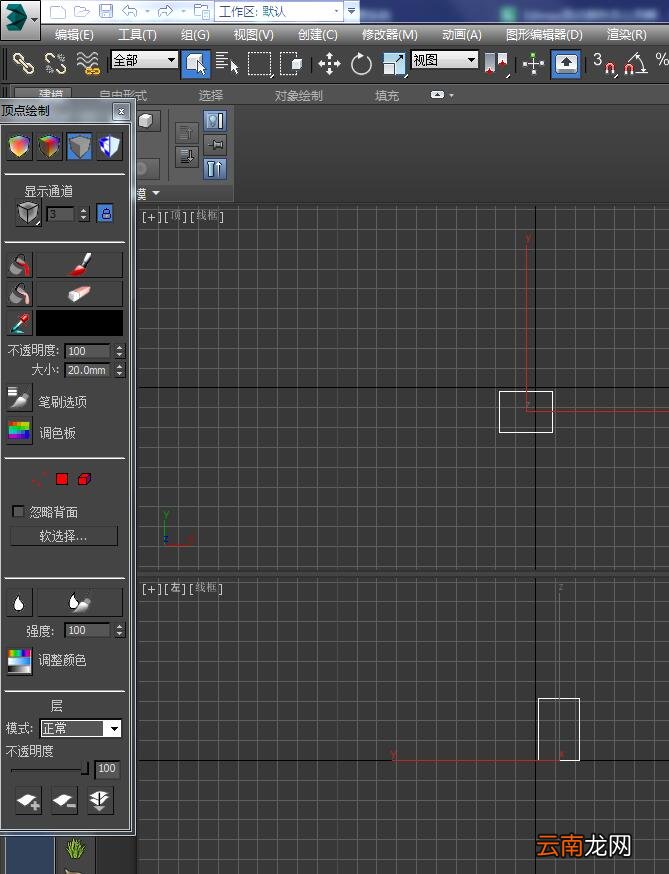Click the Select and Link tool

[x=23, y=63]
